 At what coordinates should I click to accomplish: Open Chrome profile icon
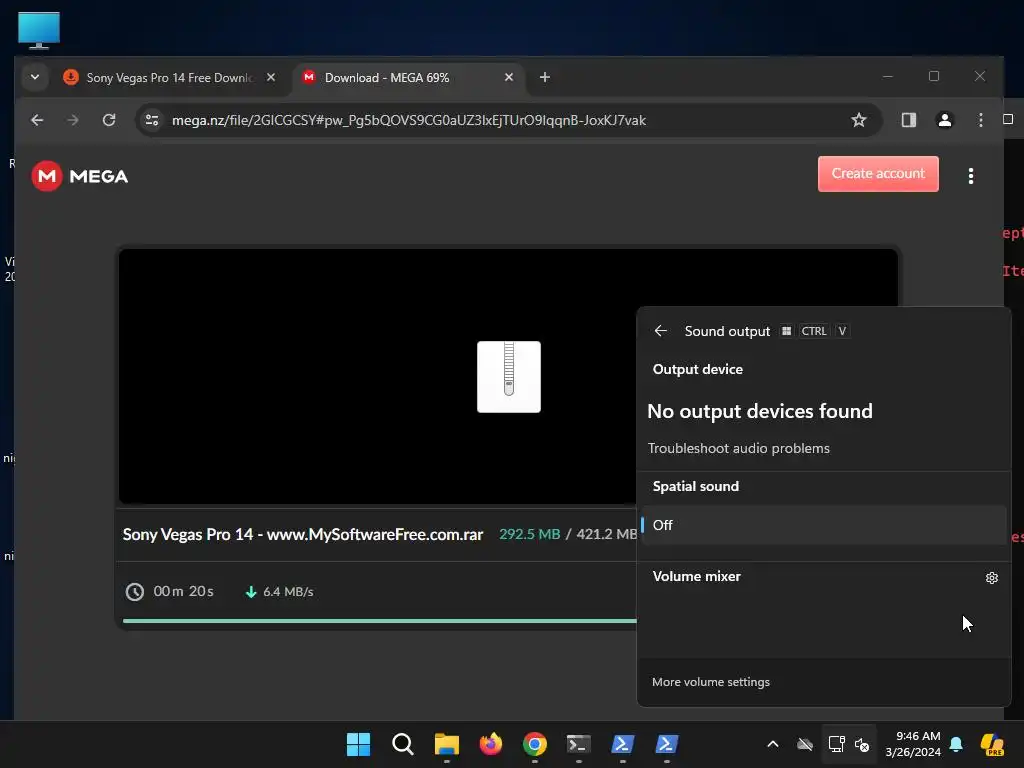click(944, 120)
